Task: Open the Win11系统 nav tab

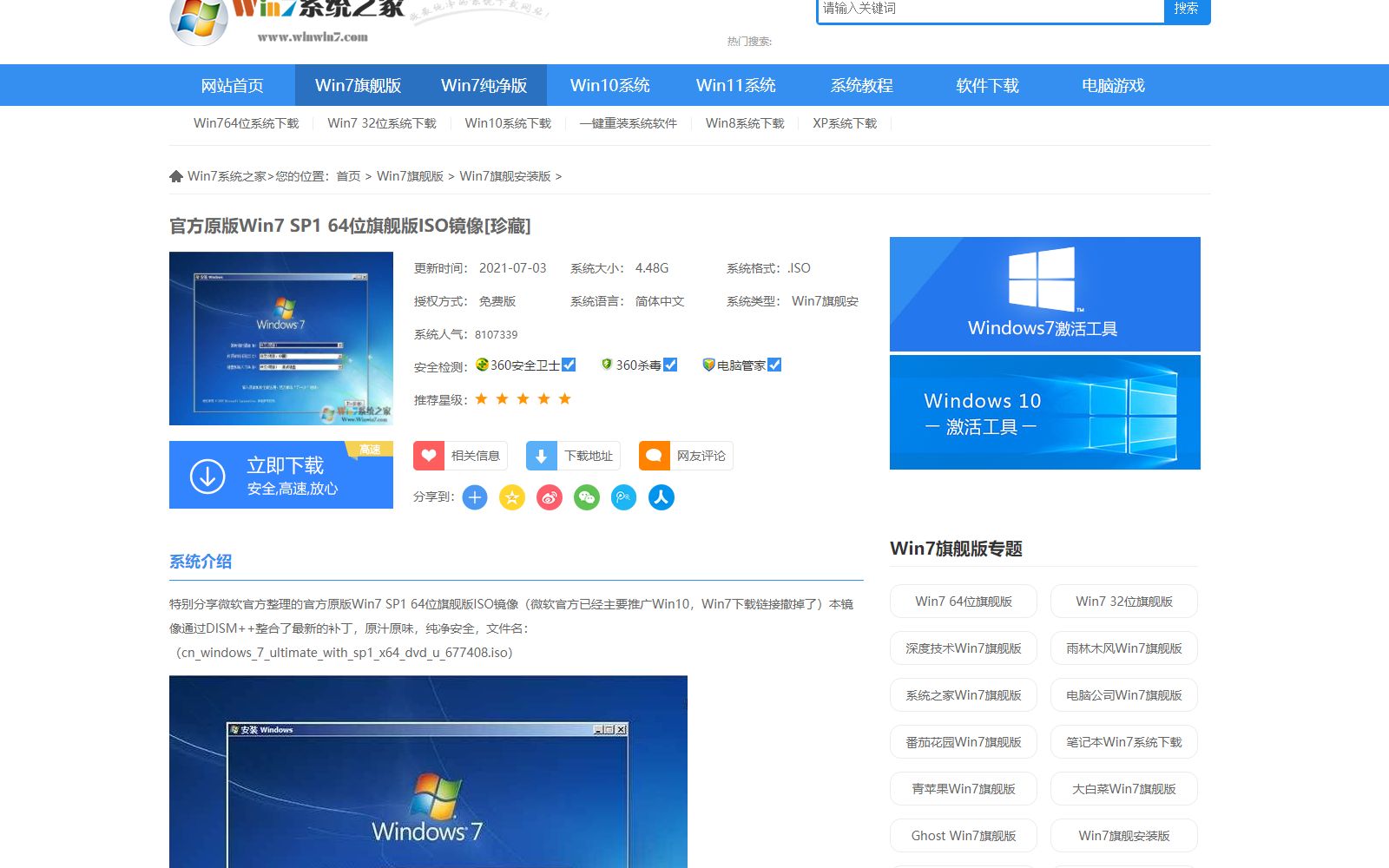Action: [x=735, y=85]
